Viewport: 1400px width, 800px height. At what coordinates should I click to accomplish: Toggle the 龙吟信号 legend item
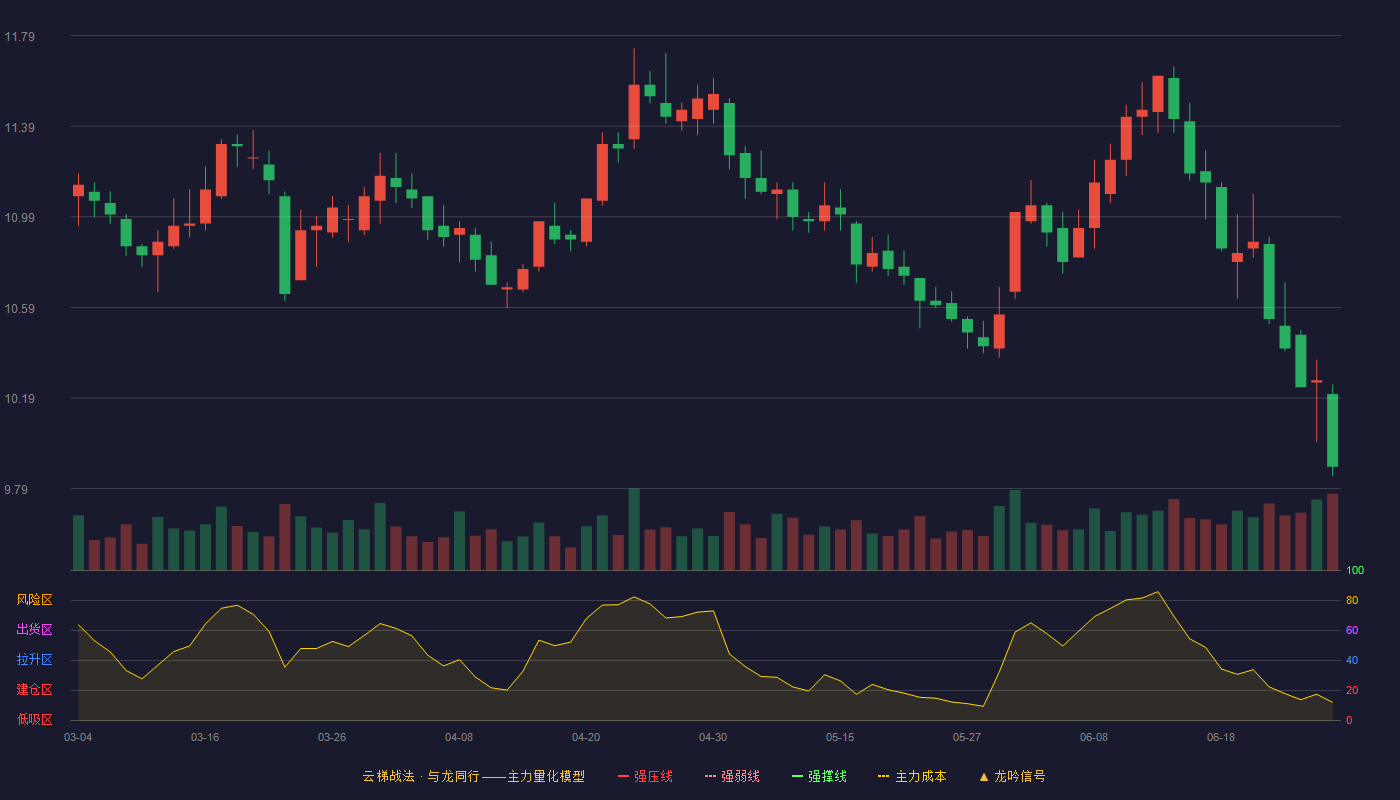[1012, 776]
